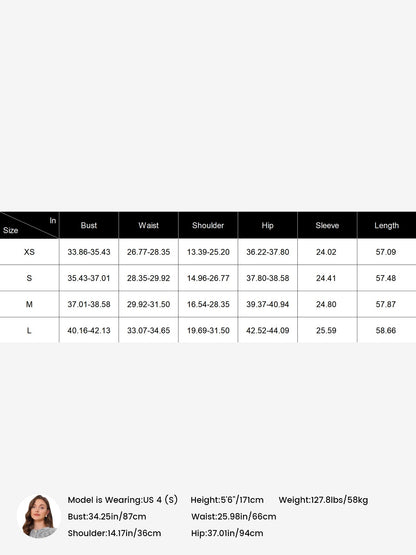Screen dimensions: 416x555
Task: Choose the L size row label
Action: pyautogui.click(x=29, y=330)
